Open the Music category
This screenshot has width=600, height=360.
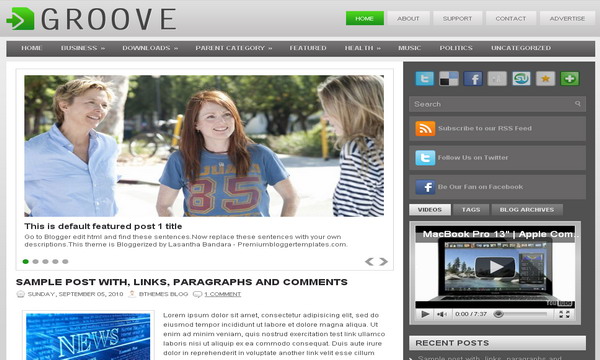409,48
